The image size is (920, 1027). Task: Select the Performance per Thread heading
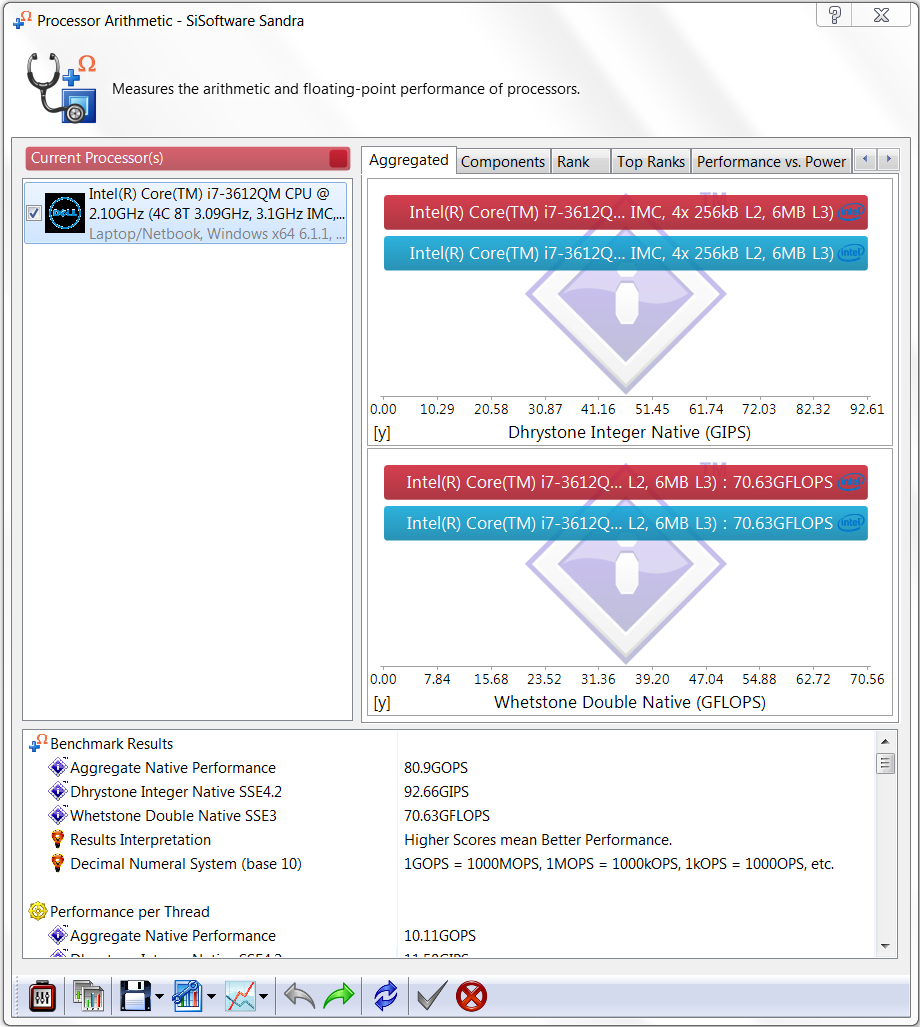[130, 912]
